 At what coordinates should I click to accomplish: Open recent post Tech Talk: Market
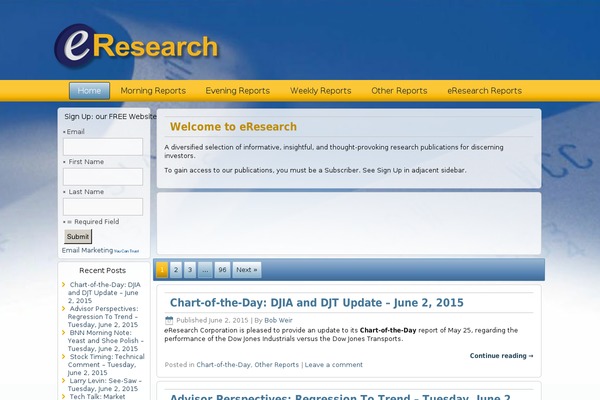click(x=97, y=397)
